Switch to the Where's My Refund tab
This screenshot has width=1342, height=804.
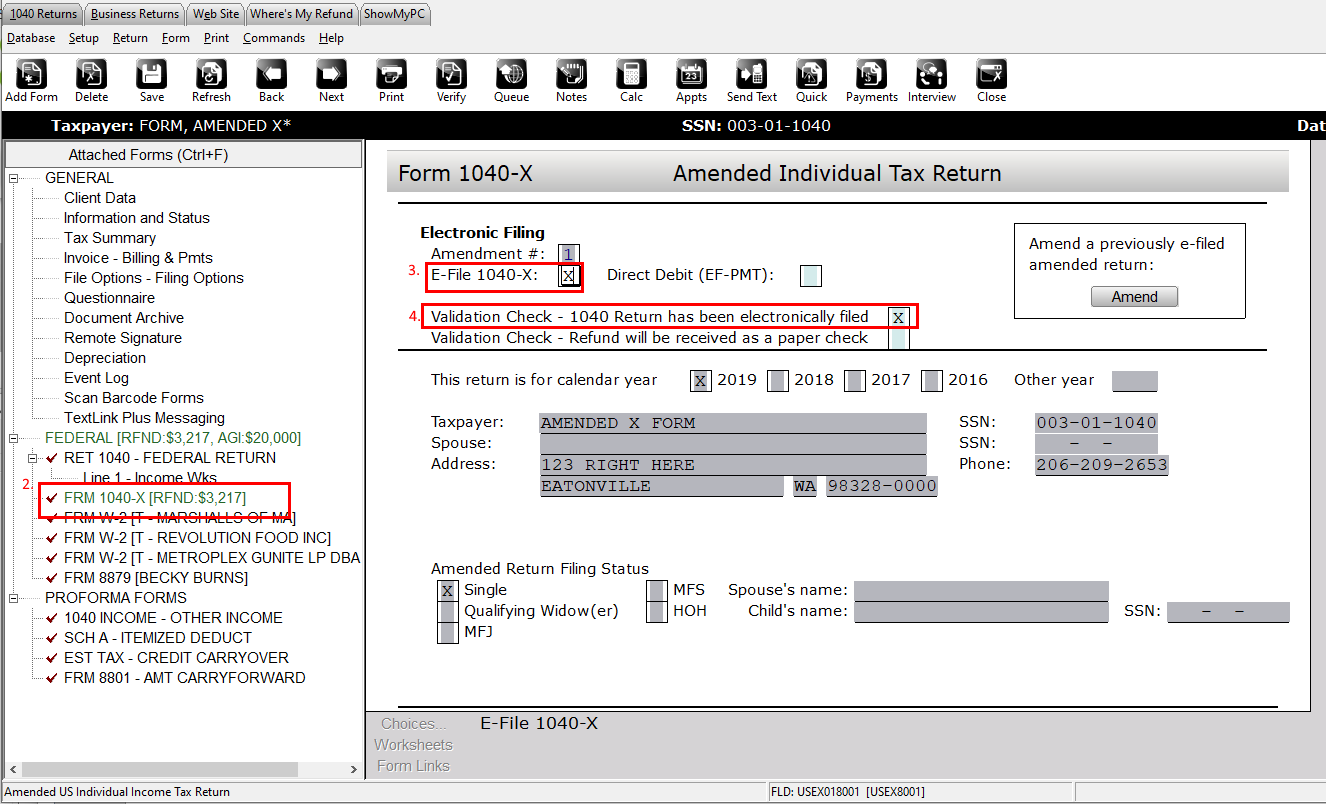[301, 14]
